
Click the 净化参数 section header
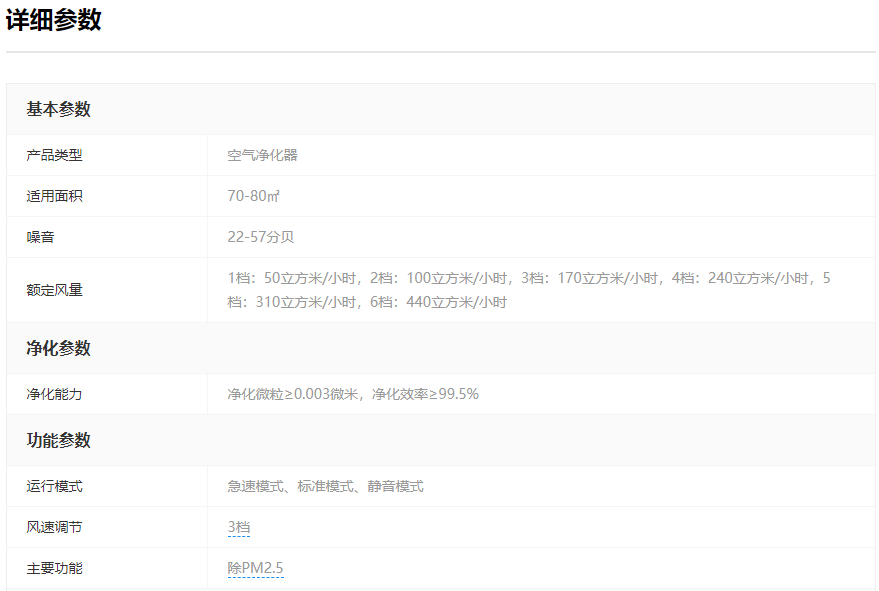click(58, 348)
